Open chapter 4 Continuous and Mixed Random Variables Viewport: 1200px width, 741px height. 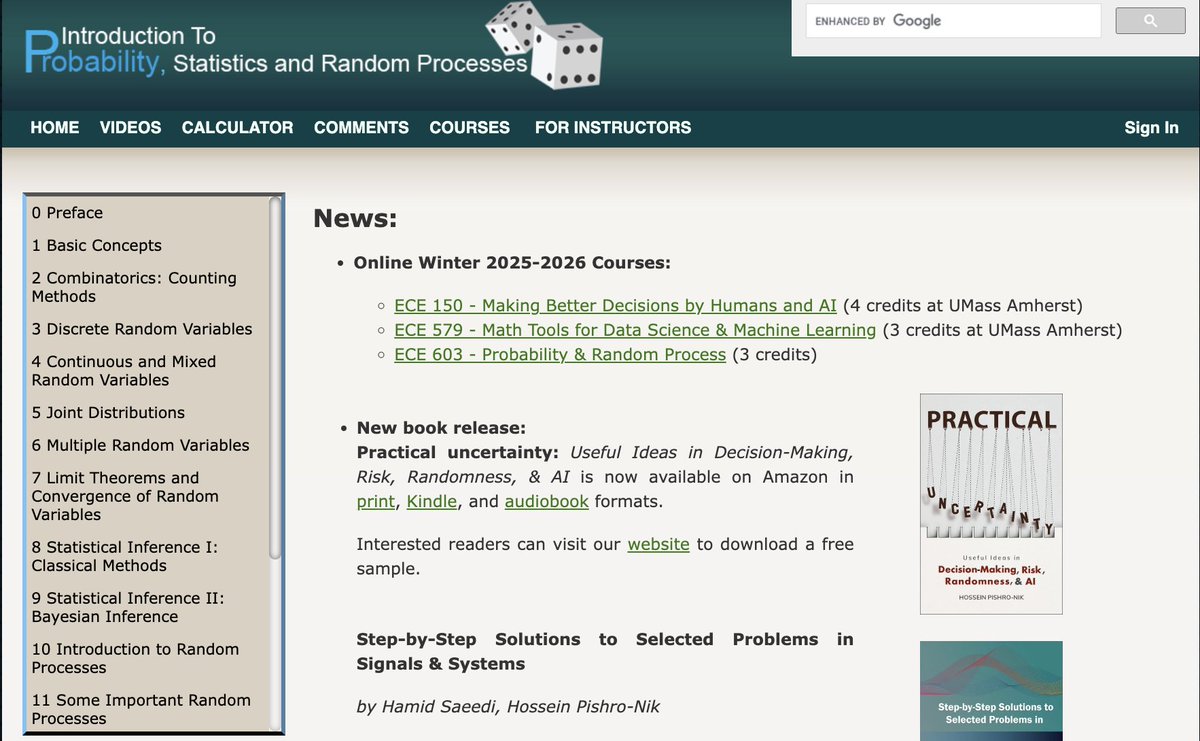tap(124, 371)
